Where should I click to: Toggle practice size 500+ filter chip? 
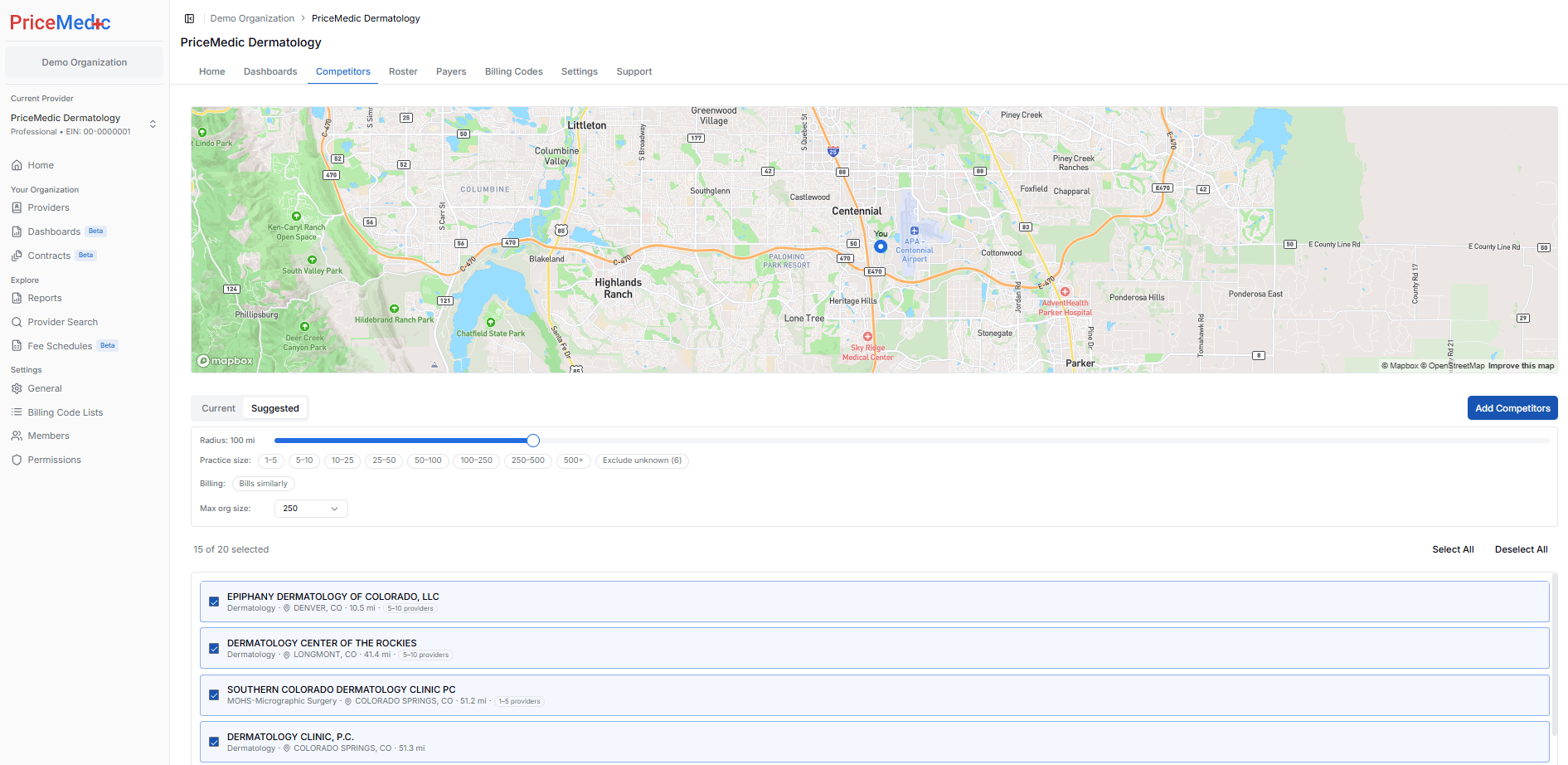[573, 460]
